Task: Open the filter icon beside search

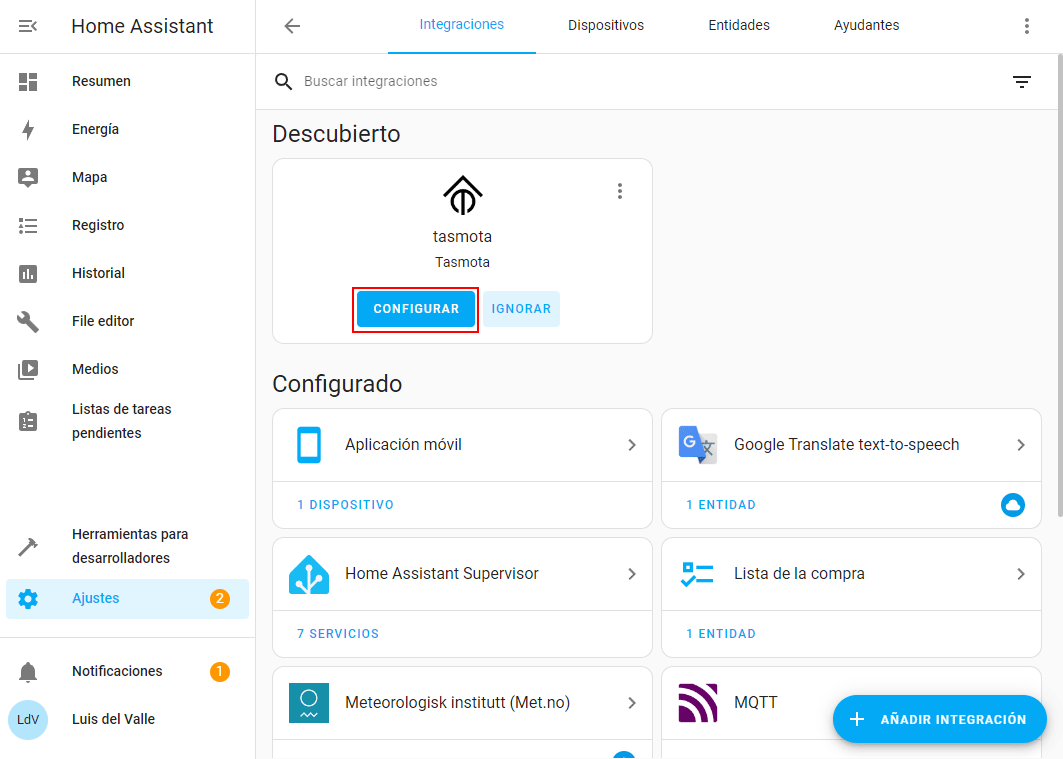Action: [1021, 82]
